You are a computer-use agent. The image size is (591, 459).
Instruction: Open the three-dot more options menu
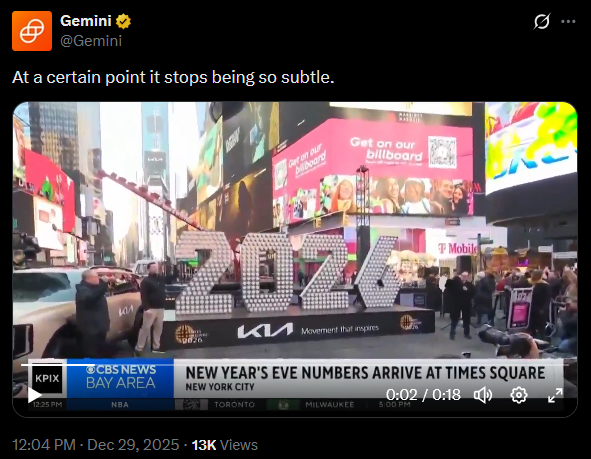568,21
